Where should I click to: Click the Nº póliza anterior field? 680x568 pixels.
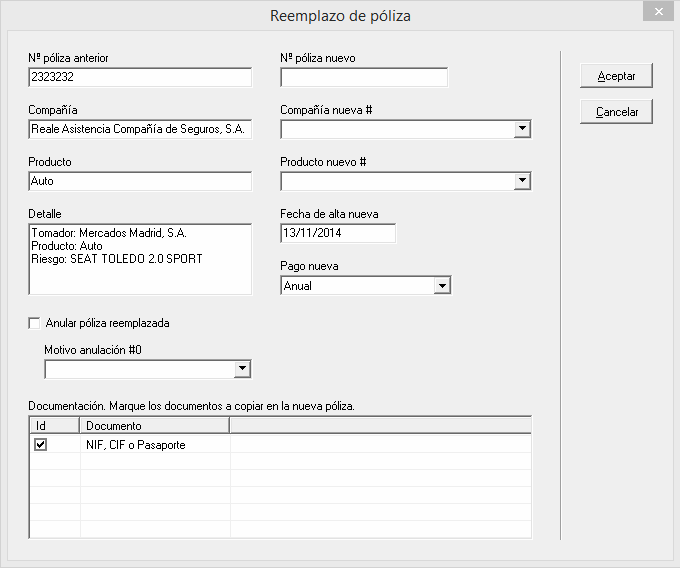pos(140,77)
